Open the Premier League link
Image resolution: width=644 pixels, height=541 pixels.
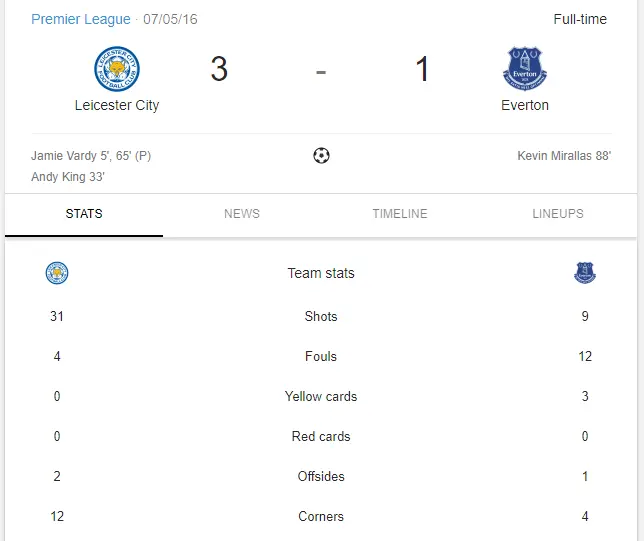81,19
